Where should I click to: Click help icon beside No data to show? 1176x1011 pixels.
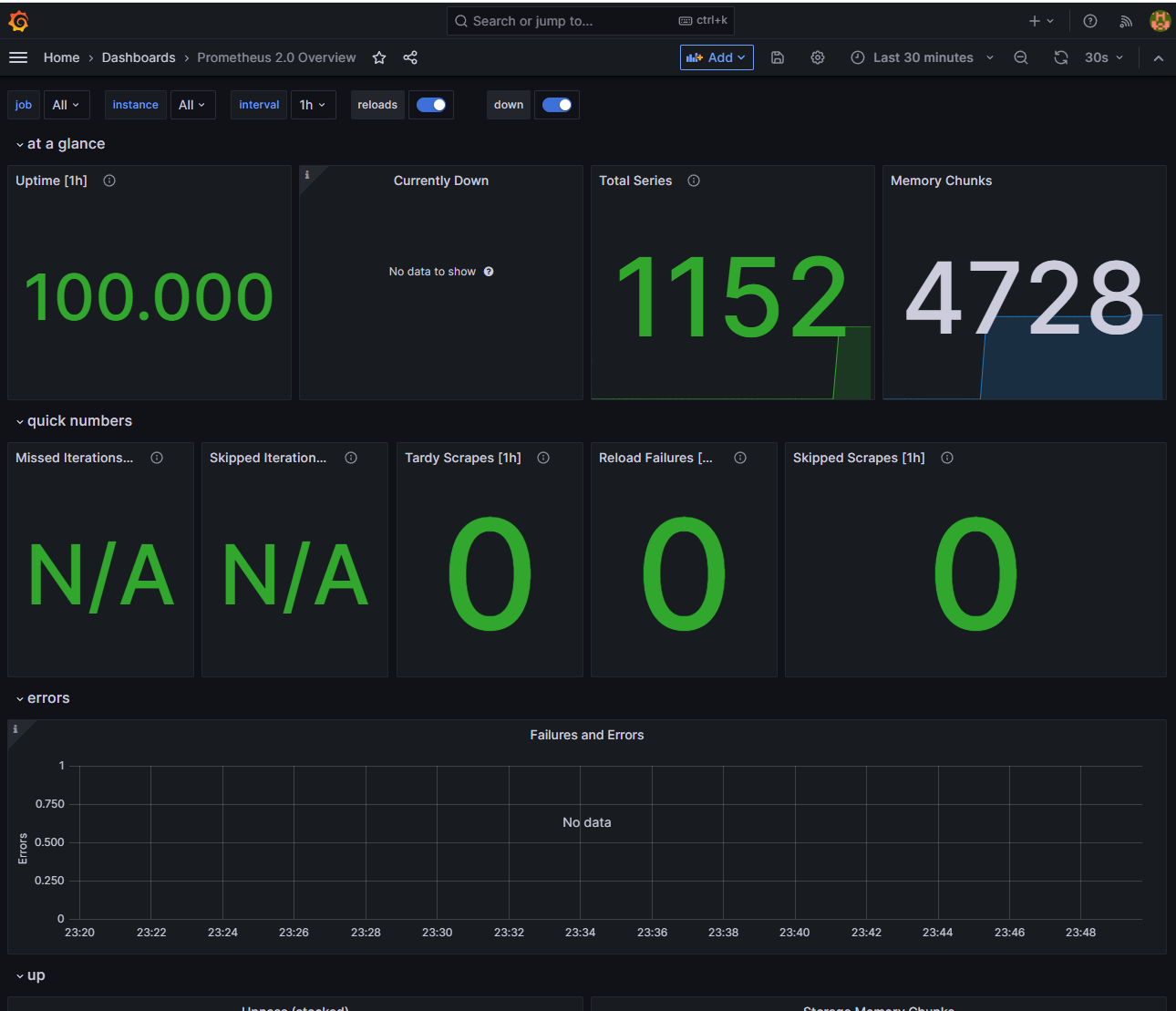coord(489,272)
